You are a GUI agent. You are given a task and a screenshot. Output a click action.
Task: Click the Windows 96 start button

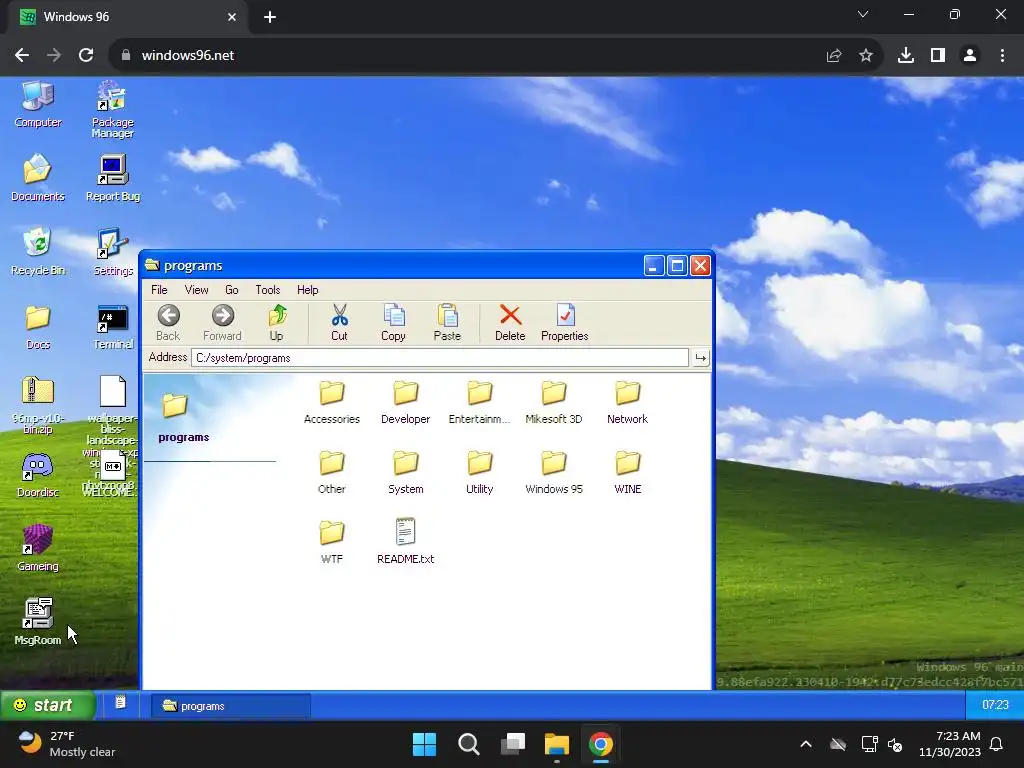coord(48,705)
